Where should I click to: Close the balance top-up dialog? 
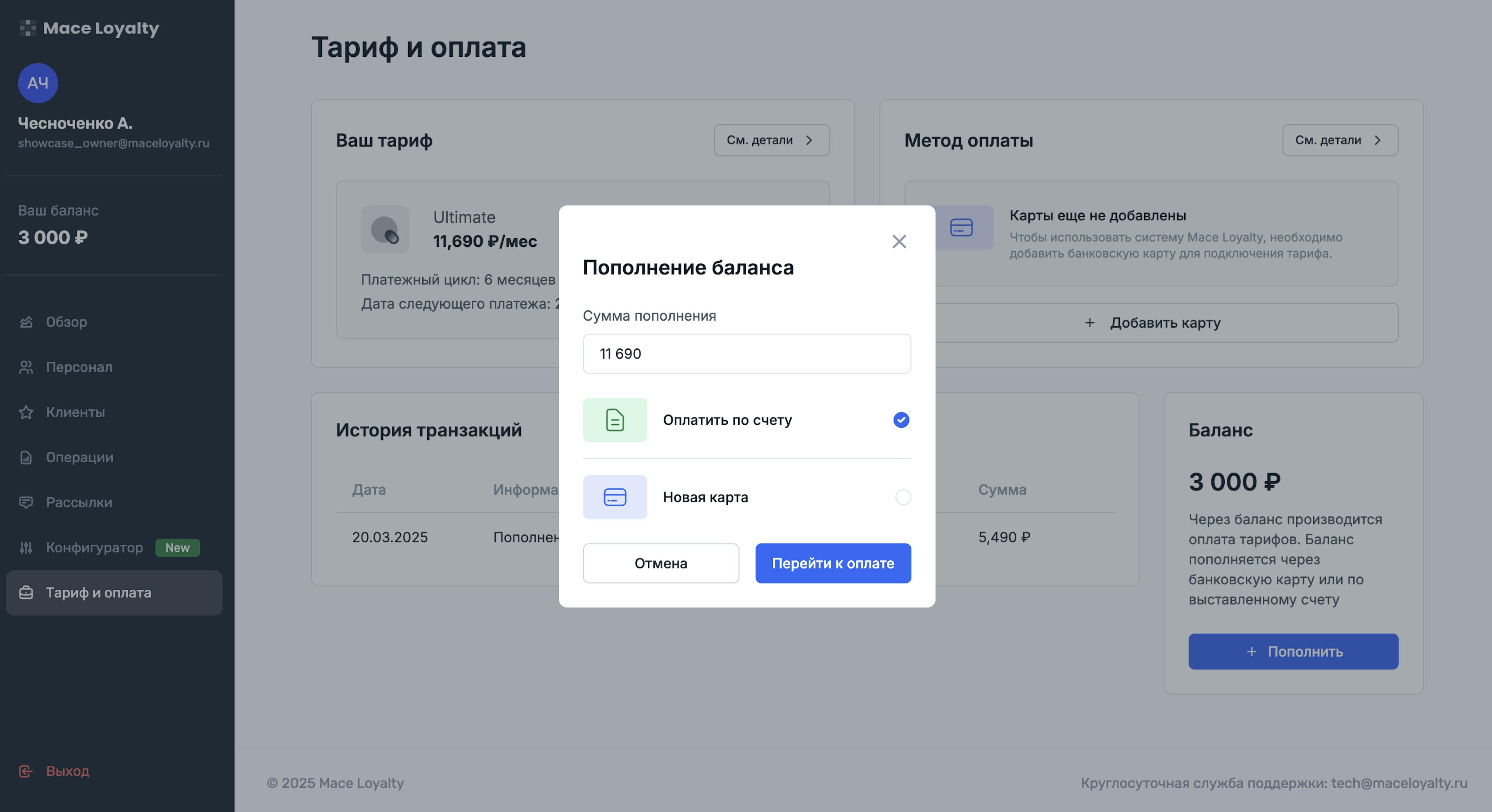coord(899,242)
